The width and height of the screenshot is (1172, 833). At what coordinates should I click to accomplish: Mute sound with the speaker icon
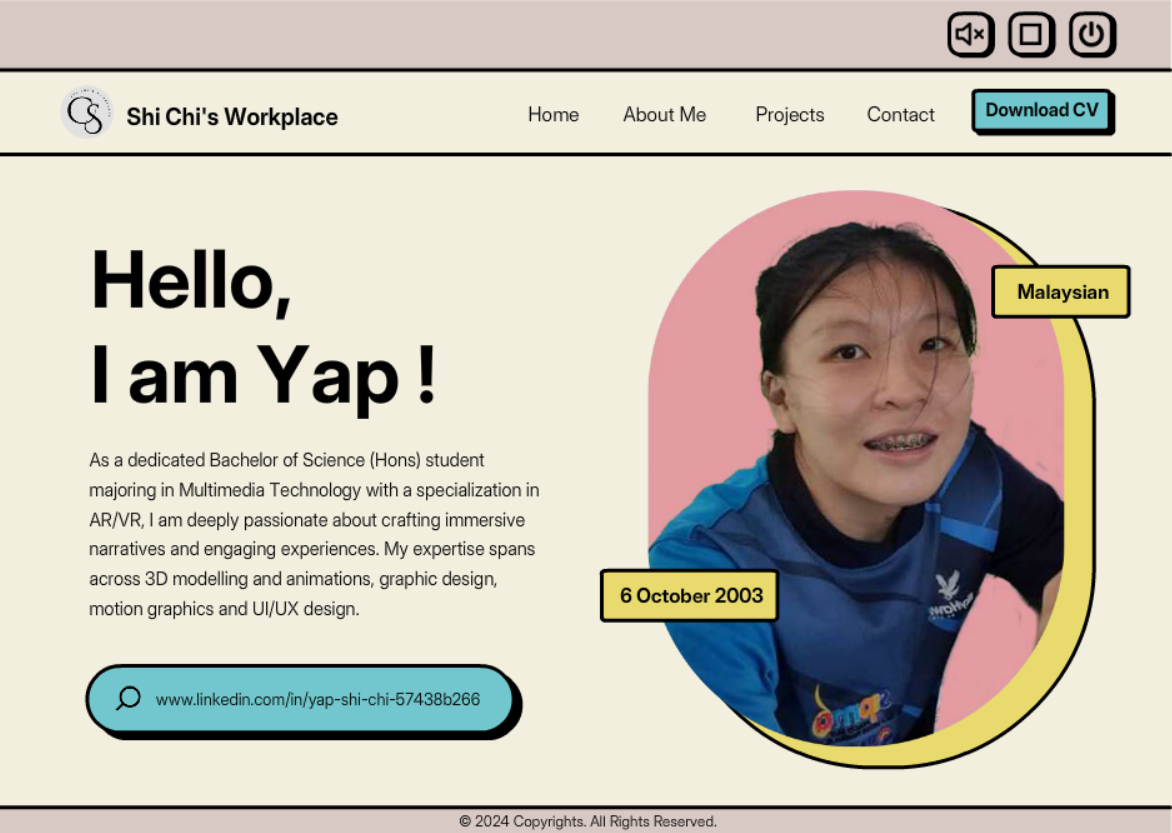click(969, 35)
